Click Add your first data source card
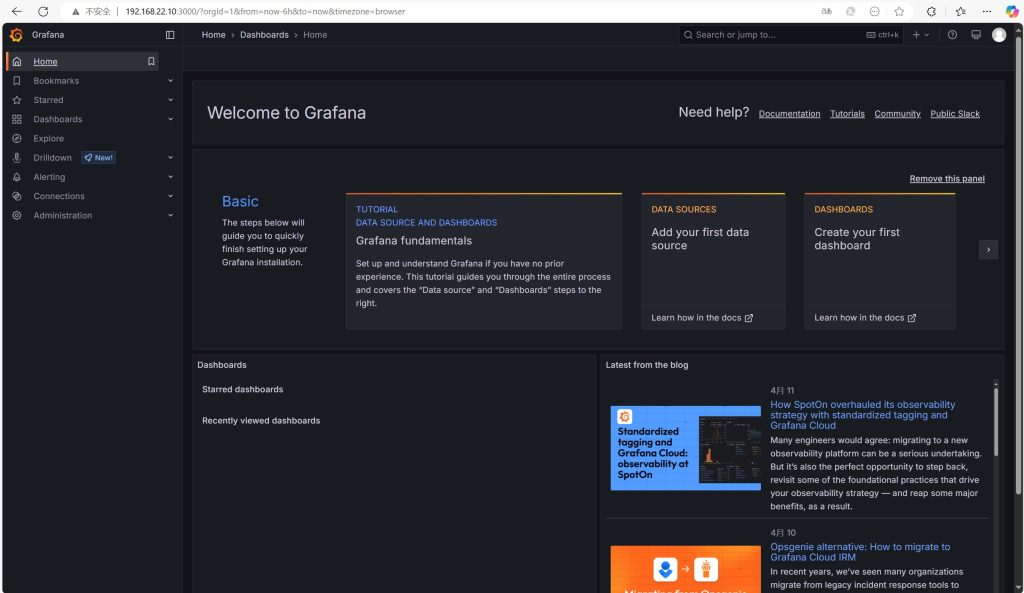This screenshot has width=1024, height=593. [x=713, y=261]
